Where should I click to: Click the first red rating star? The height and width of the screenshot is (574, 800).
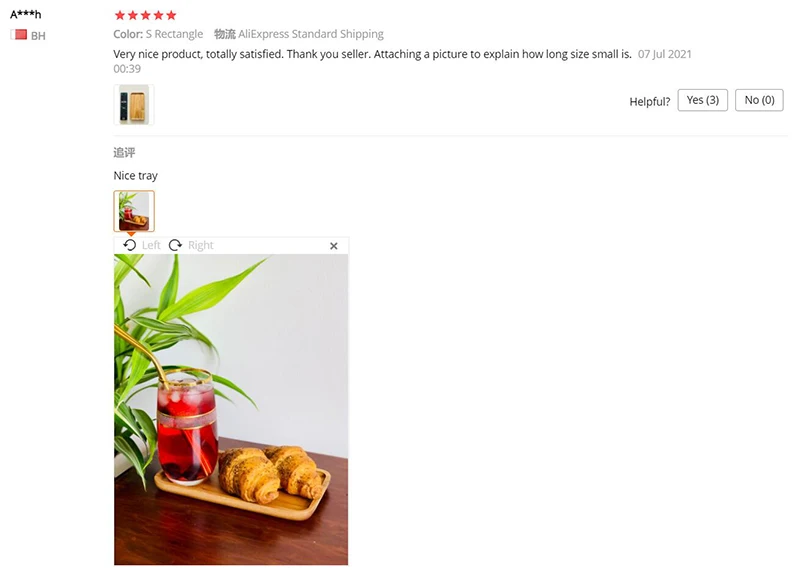tap(120, 15)
